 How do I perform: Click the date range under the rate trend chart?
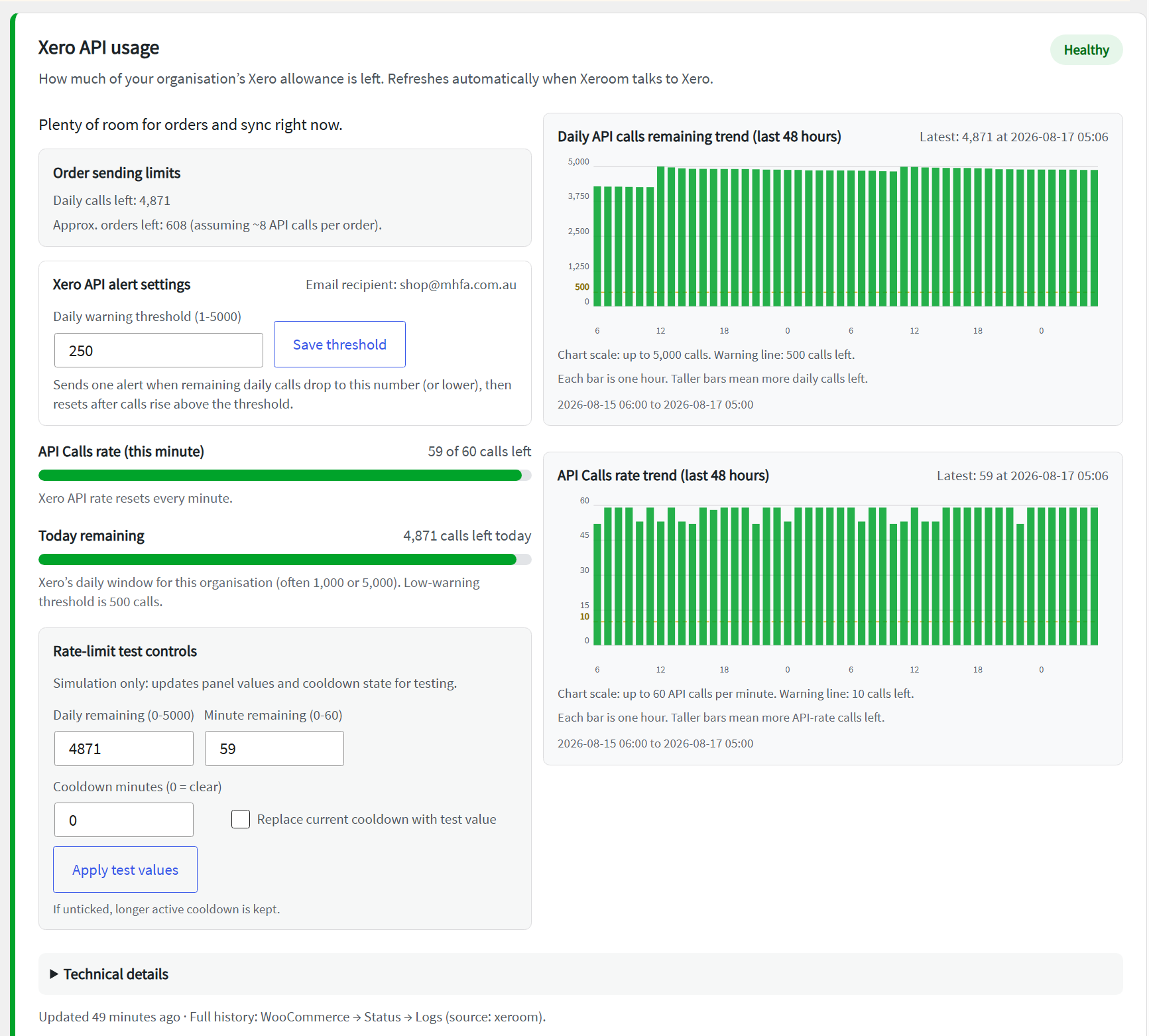pyautogui.click(x=655, y=744)
